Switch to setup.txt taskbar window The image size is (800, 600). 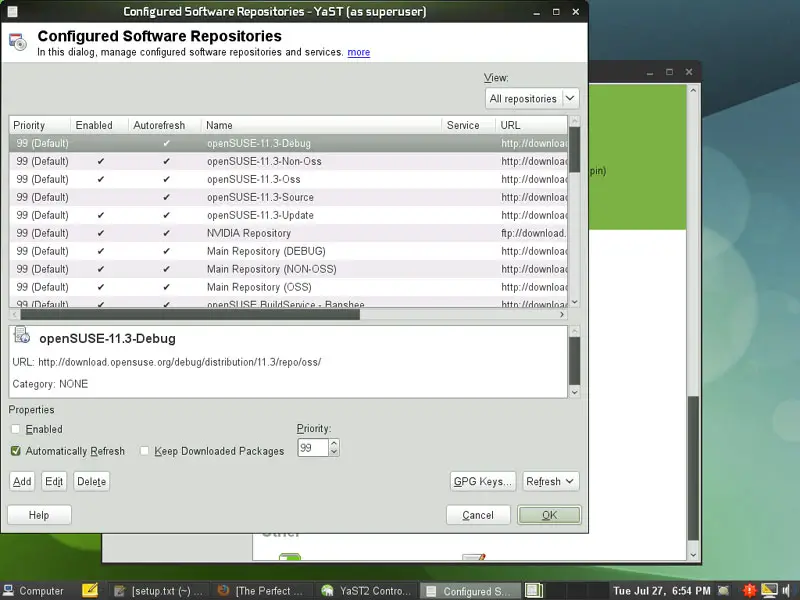(x=159, y=591)
